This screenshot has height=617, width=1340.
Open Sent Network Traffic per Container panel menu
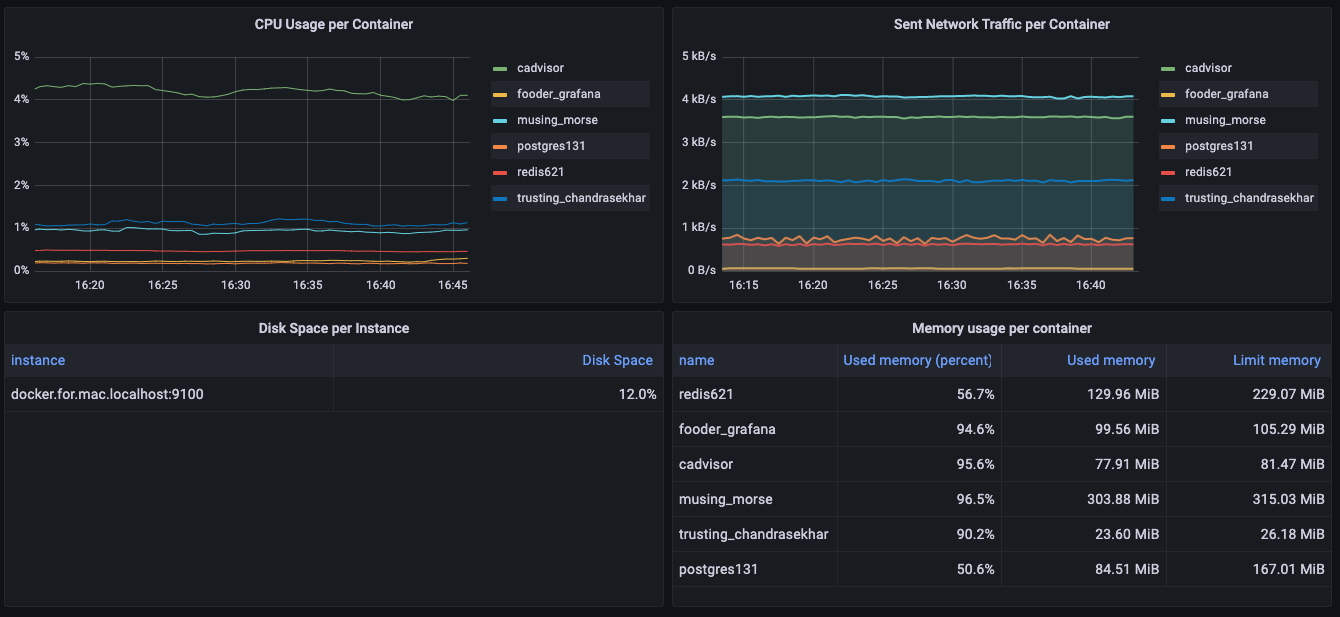pyautogui.click(x=1001, y=24)
